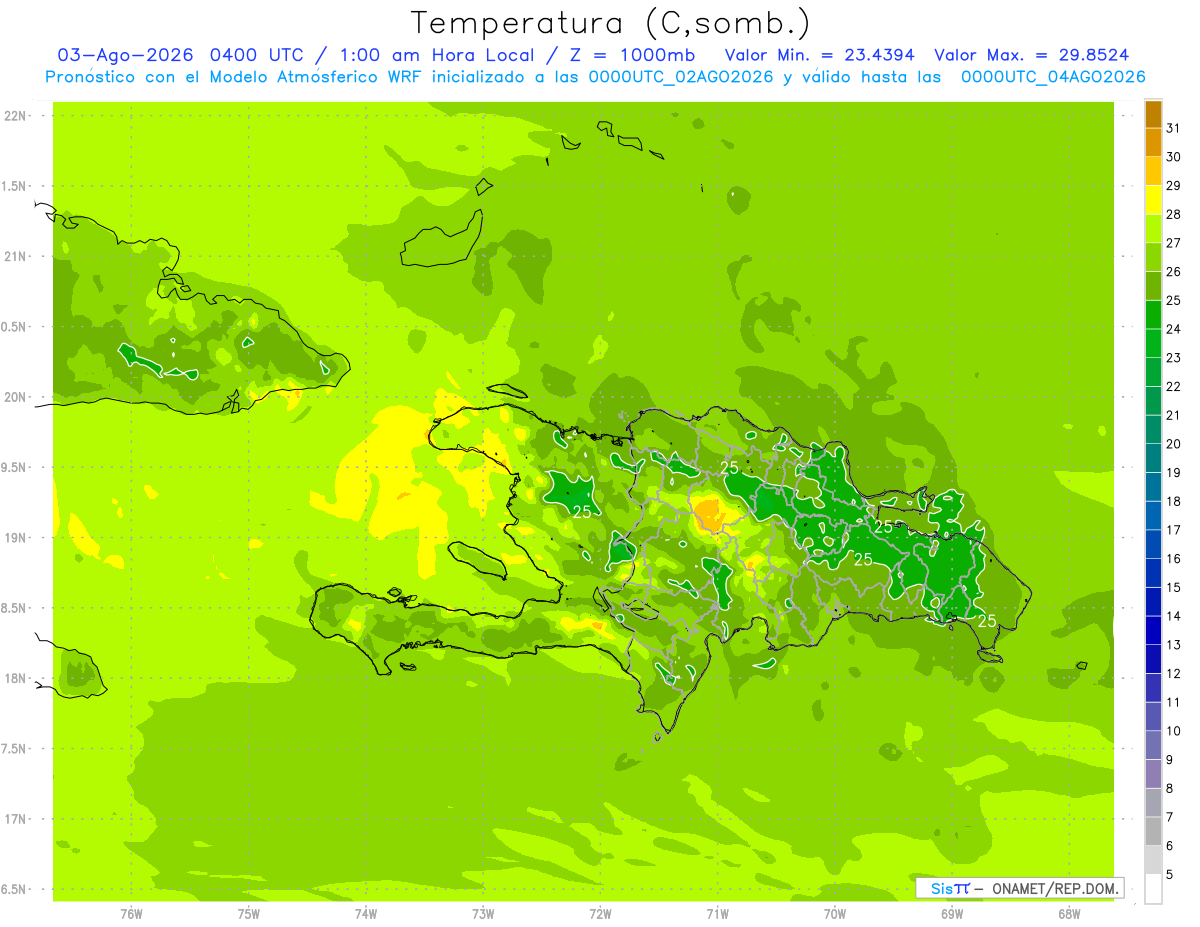Select the '0000UTC_04AGO2026' valid-until time
Screen dimensions: 1200x927
click(x=1053, y=77)
